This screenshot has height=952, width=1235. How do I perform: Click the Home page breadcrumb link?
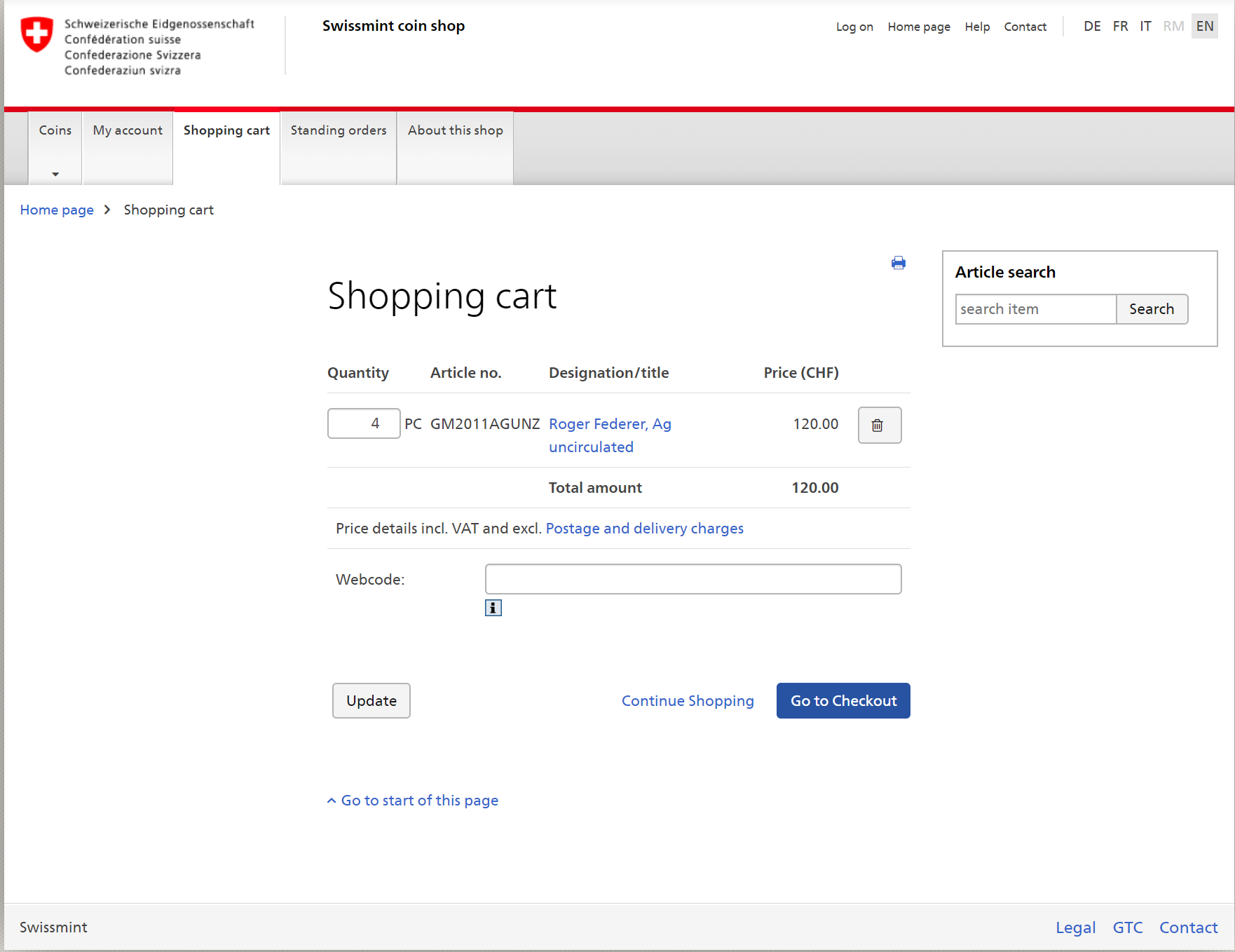(57, 210)
